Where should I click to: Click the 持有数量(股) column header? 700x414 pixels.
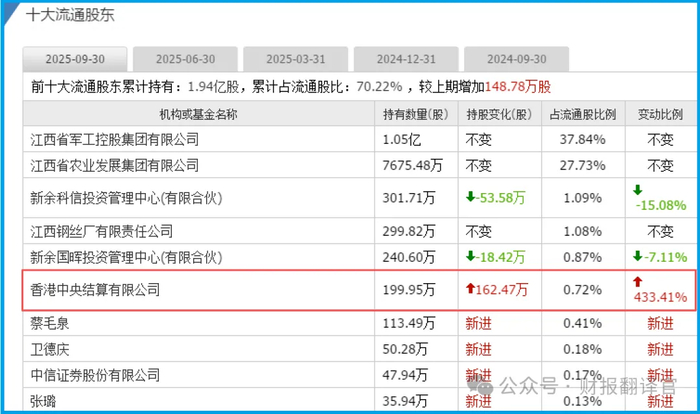[x=416, y=114]
